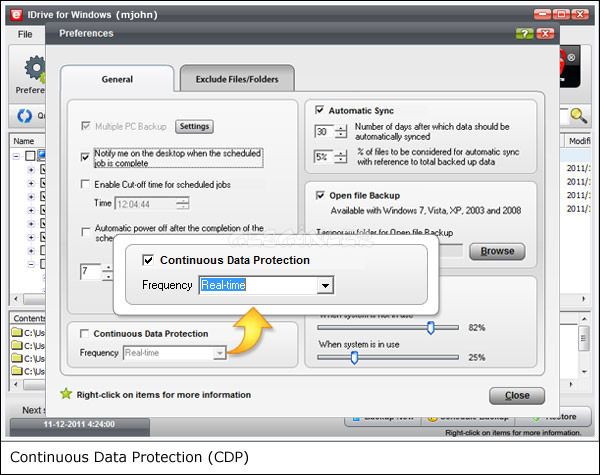The height and width of the screenshot is (475, 600).
Task: Click the 25% system in use slider handle
Action: coord(354,357)
